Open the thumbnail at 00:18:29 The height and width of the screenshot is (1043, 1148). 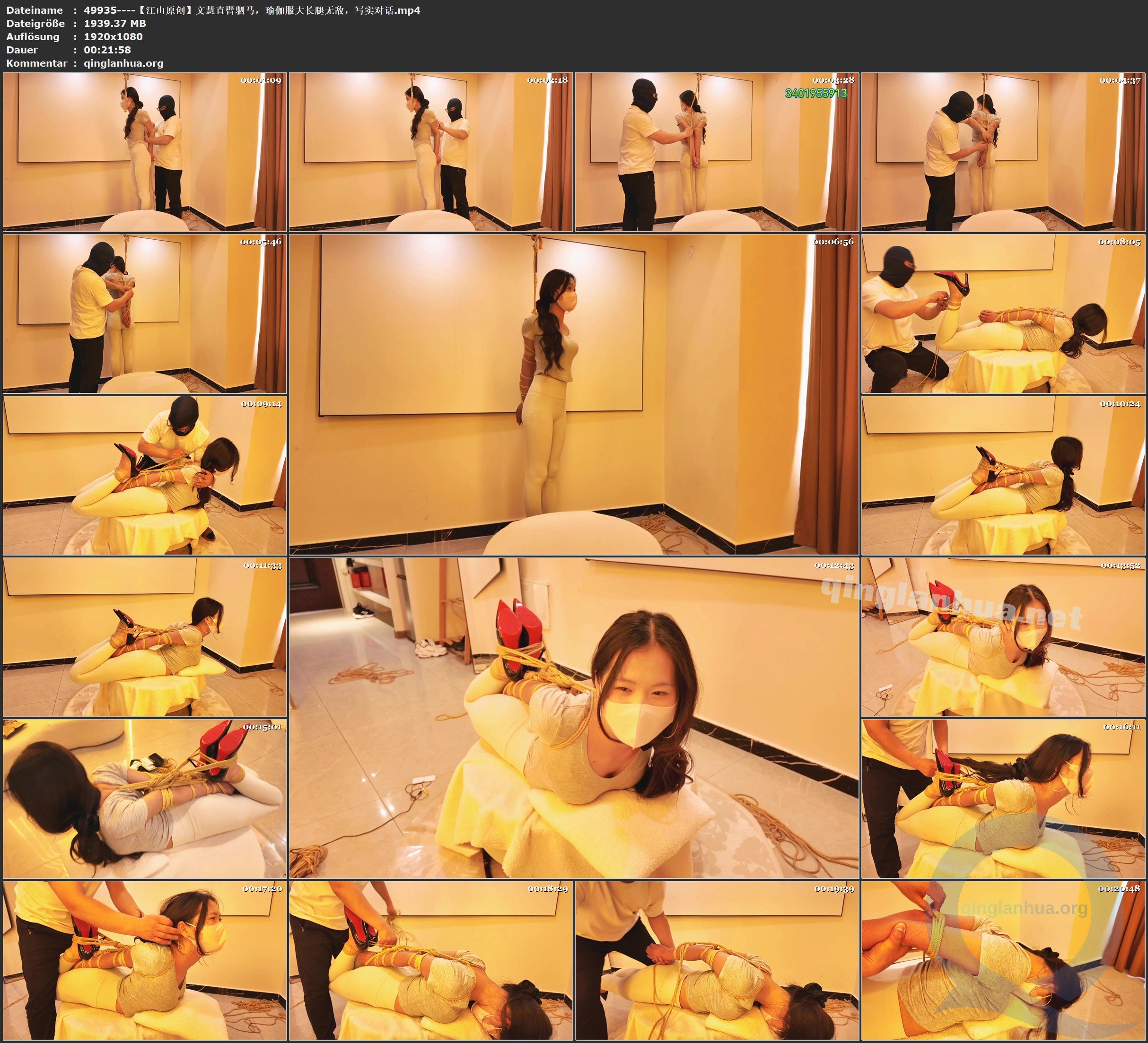click(430, 960)
